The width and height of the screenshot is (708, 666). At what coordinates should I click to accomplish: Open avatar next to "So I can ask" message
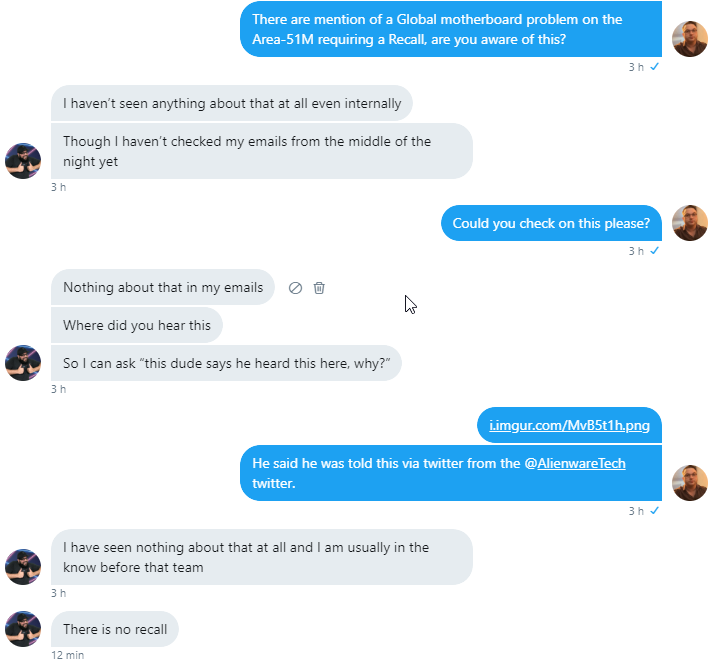click(x=23, y=363)
